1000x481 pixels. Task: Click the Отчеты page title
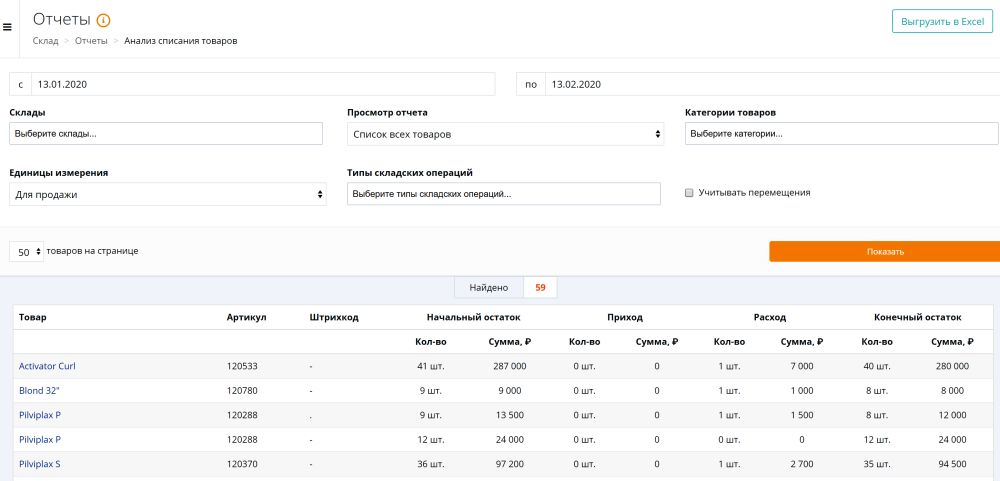pyautogui.click(x=61, y=20)
